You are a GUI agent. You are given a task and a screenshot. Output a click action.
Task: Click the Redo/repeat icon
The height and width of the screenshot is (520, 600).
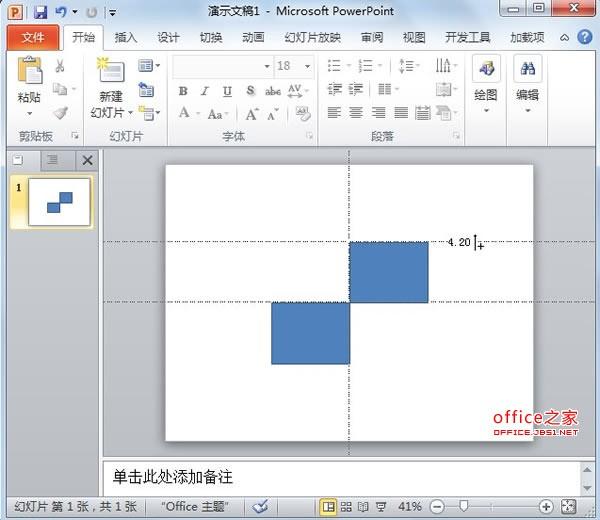[91, 13]
